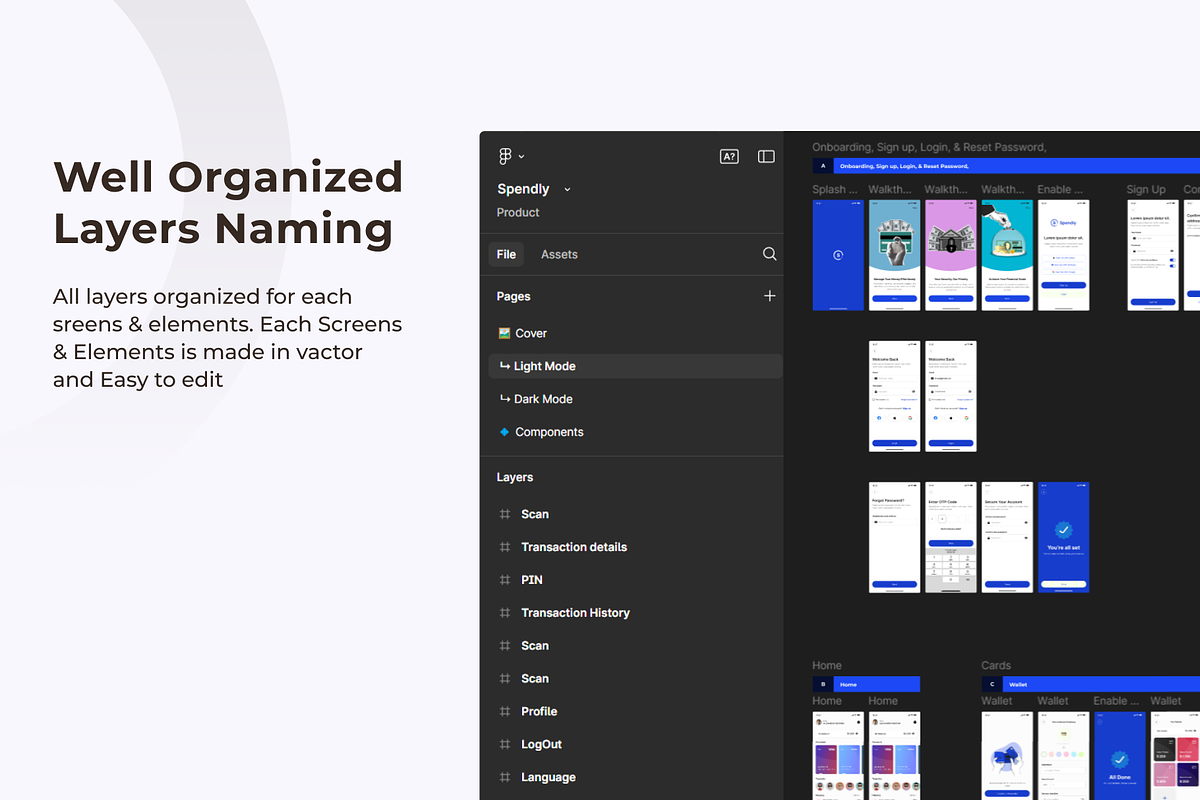Select the Forgot Password frame
The width and height of the screenshot is (1200, 800).
coord(894,537)
